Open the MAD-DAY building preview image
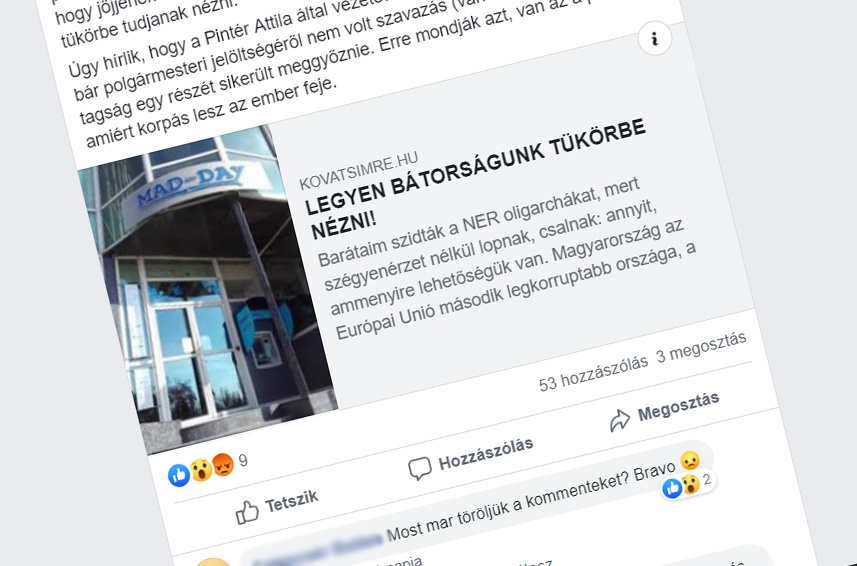The image size is (857, 566). pos(208,290)
